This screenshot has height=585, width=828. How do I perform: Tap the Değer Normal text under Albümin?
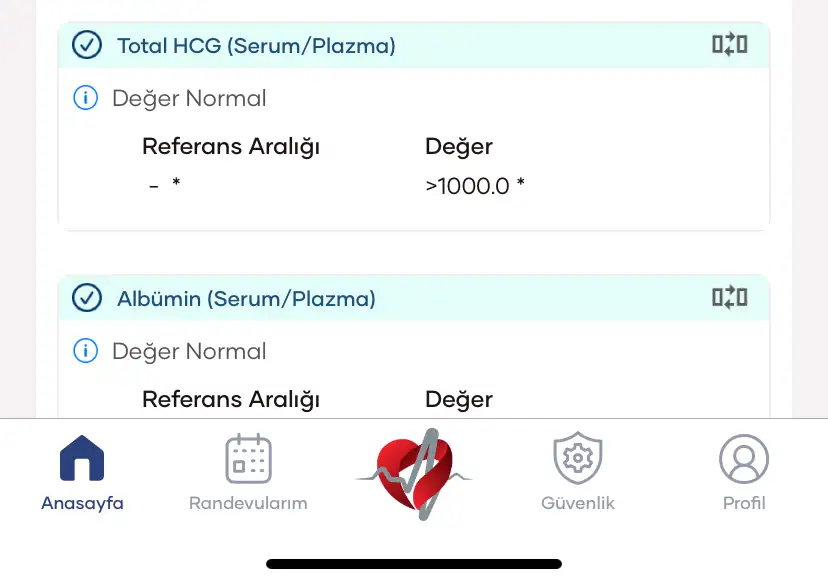point(189,352)
